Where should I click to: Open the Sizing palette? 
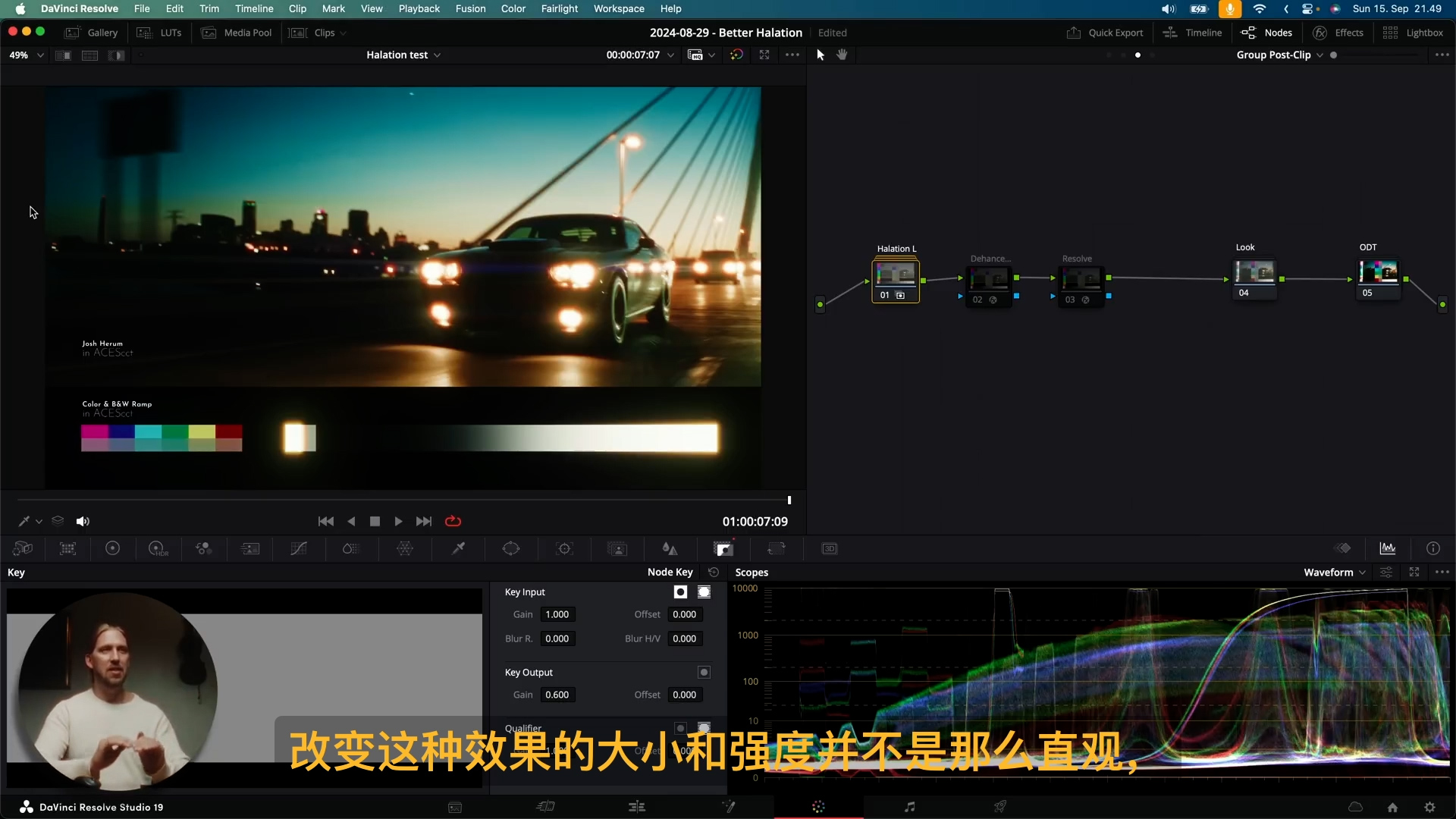[x=777, y=548]
